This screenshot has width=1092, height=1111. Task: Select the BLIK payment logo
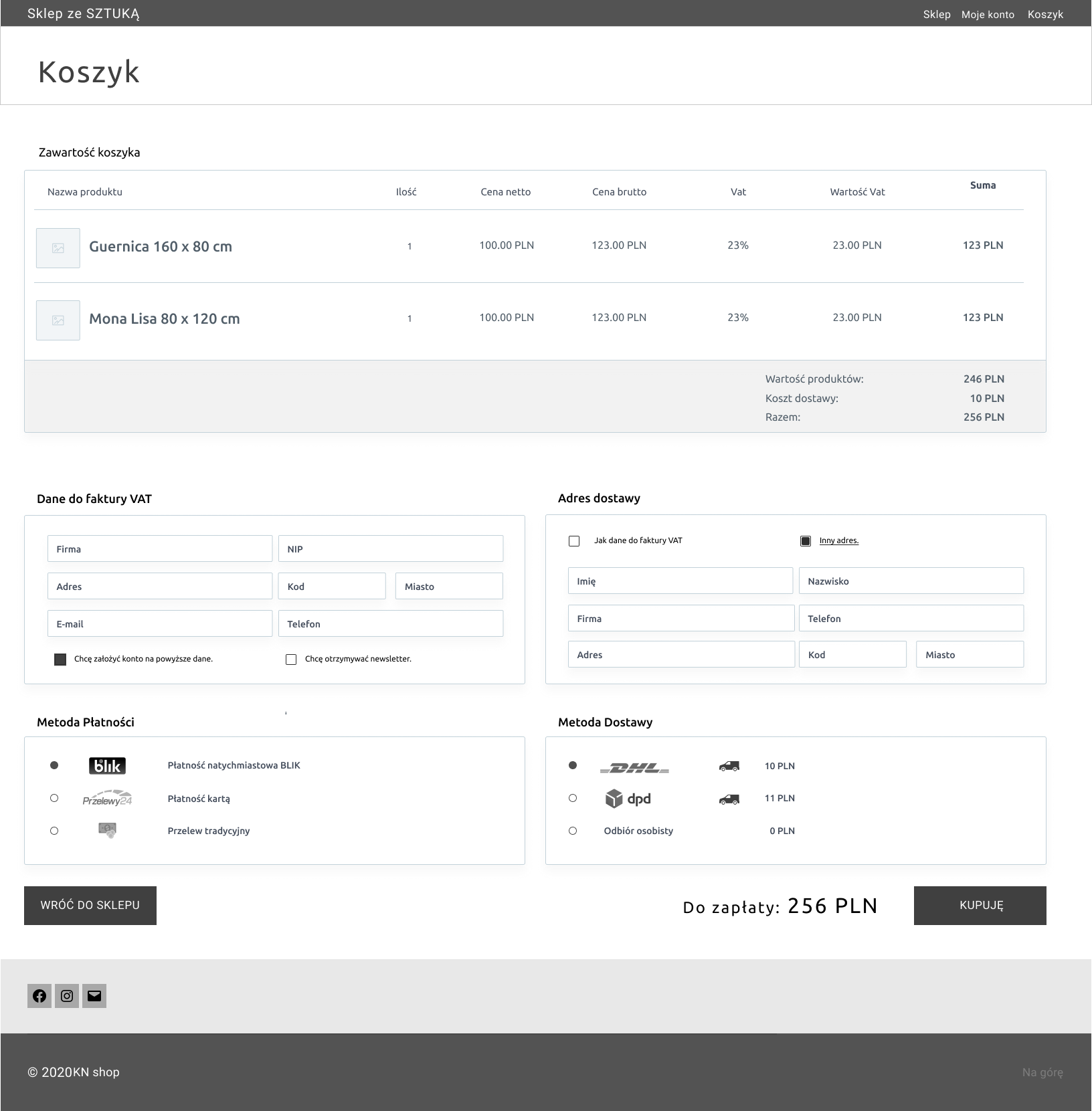[107, 765]
